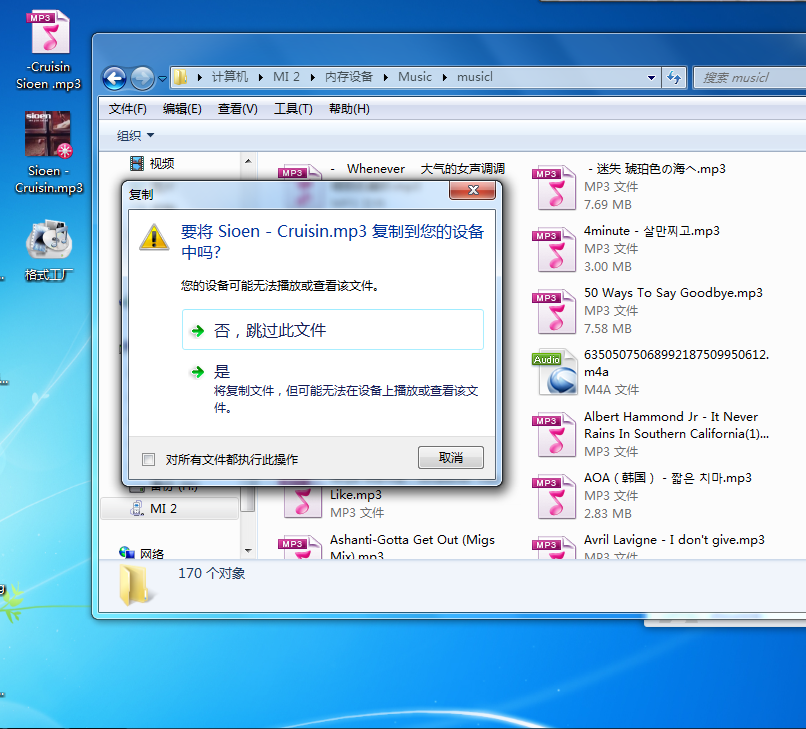
Task: Go to the 计算机 breadcrumb segment
Action: (230, 77)
